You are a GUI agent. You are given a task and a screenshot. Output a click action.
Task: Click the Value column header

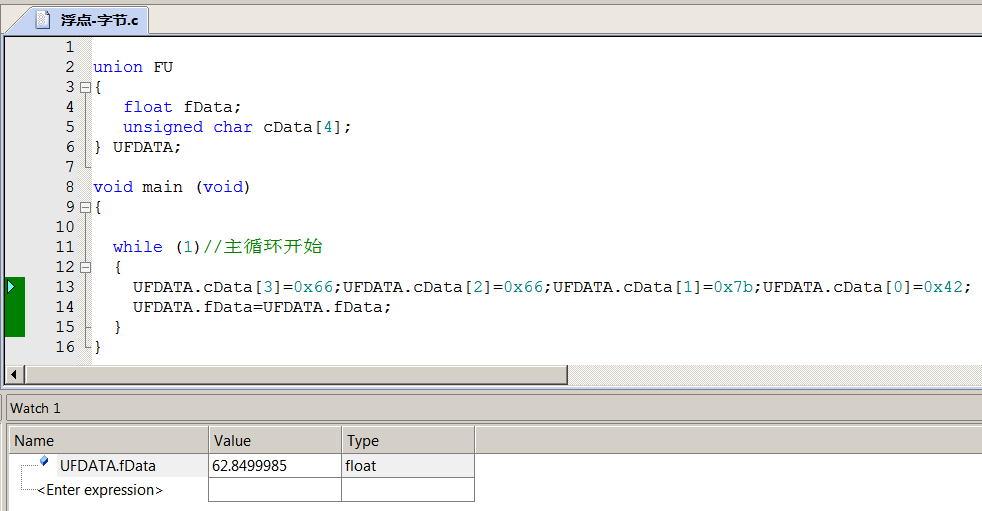click(275, 440)
